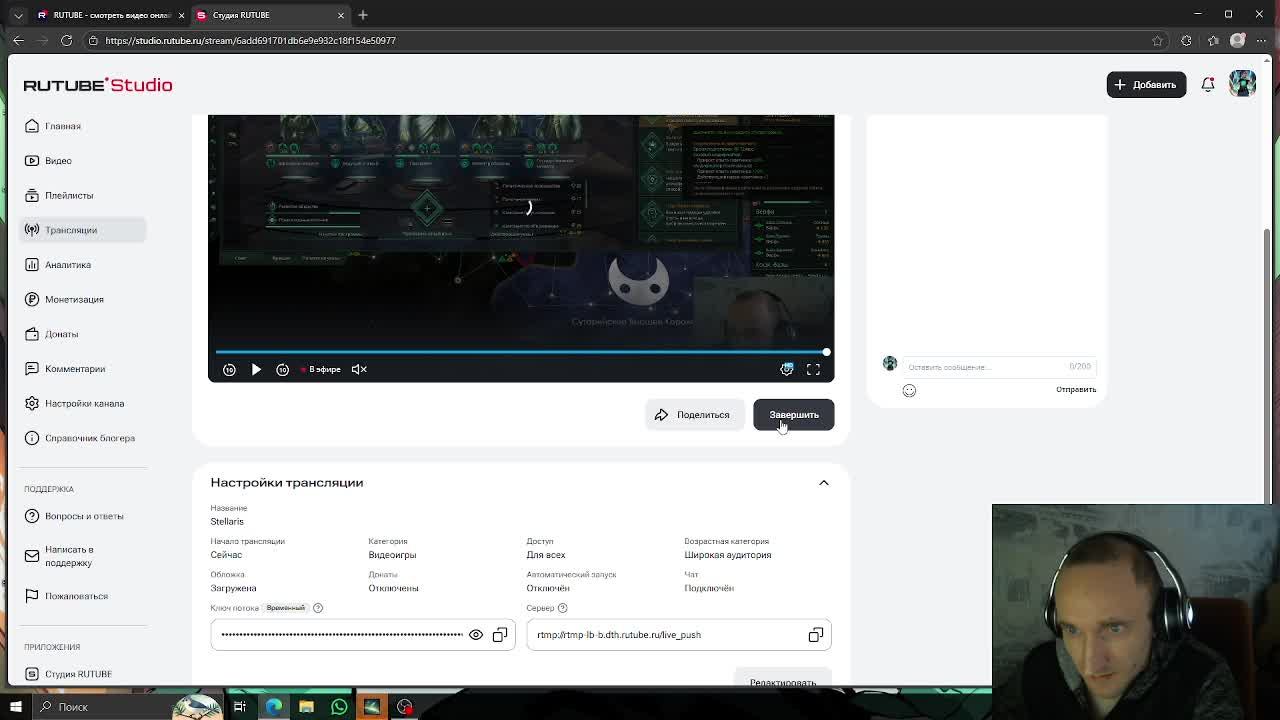Enter fullscreen mode in player
The image size is (1280, 720).
(813, 369)
